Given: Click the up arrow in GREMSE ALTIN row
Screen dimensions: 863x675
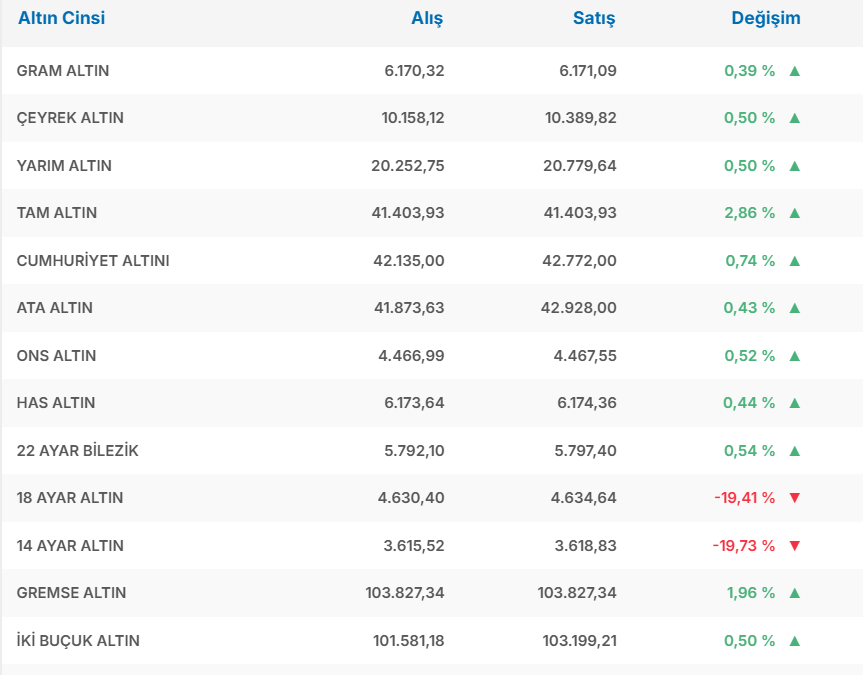Looking at the screenshot, I should (795, 593).
